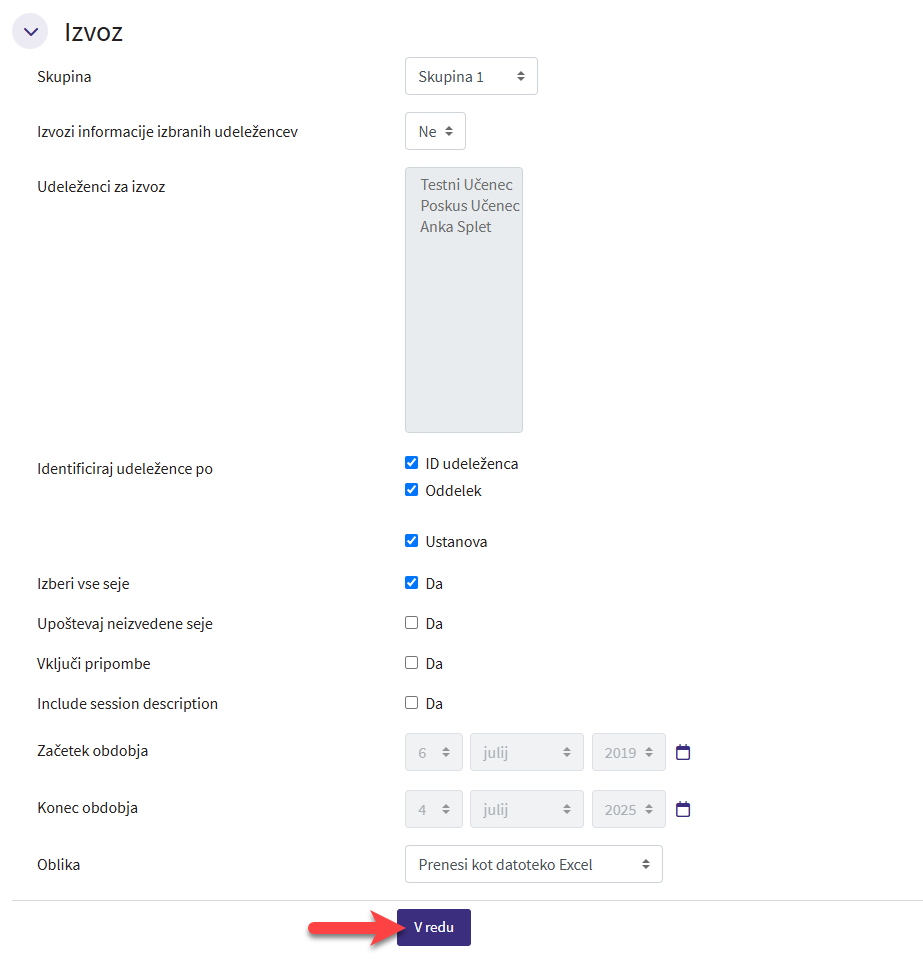
Task: Open the Začetek obdobja year dropdown
Action: coord(628,753)
